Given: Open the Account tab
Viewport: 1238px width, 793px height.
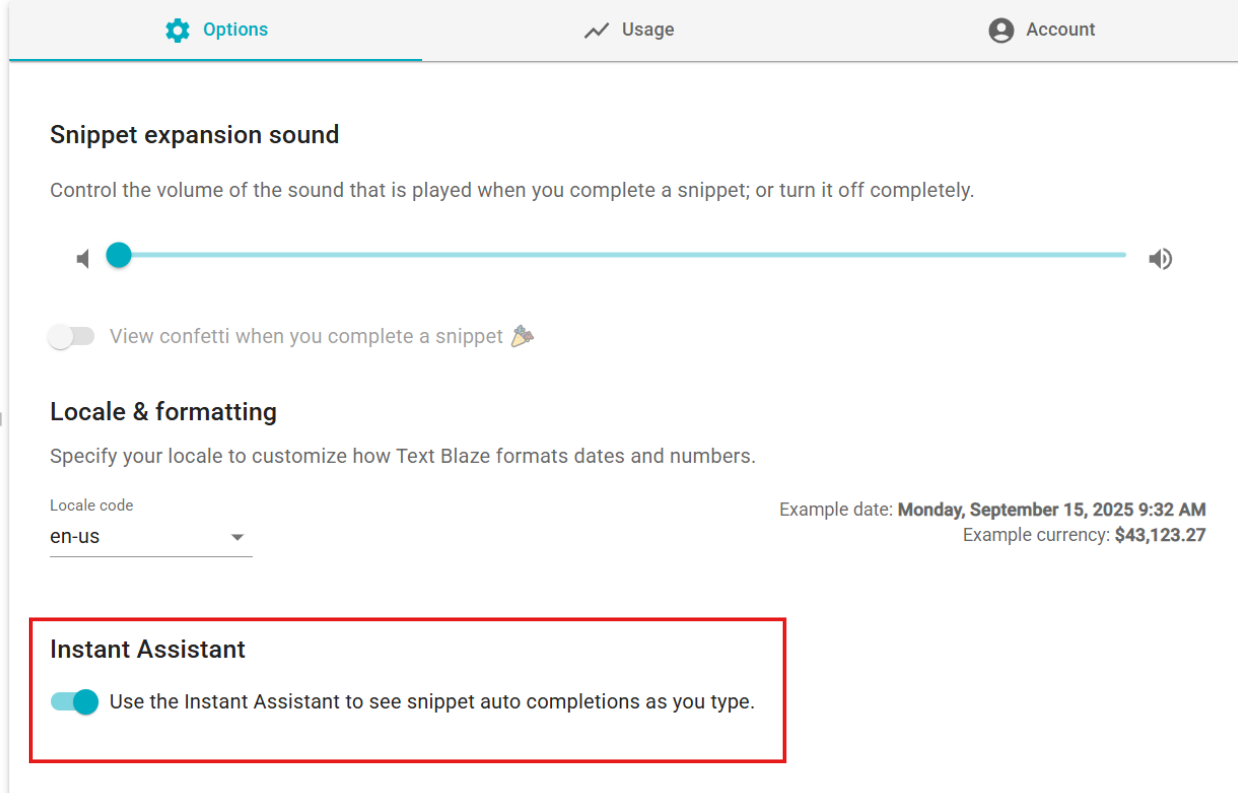Looking at the screenshot, I should 1060,30.
